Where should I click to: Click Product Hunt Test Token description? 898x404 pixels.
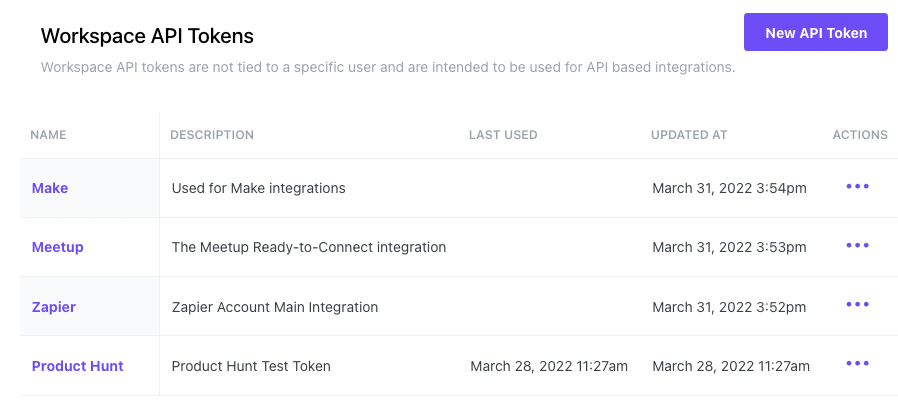[x=251, y=366]
